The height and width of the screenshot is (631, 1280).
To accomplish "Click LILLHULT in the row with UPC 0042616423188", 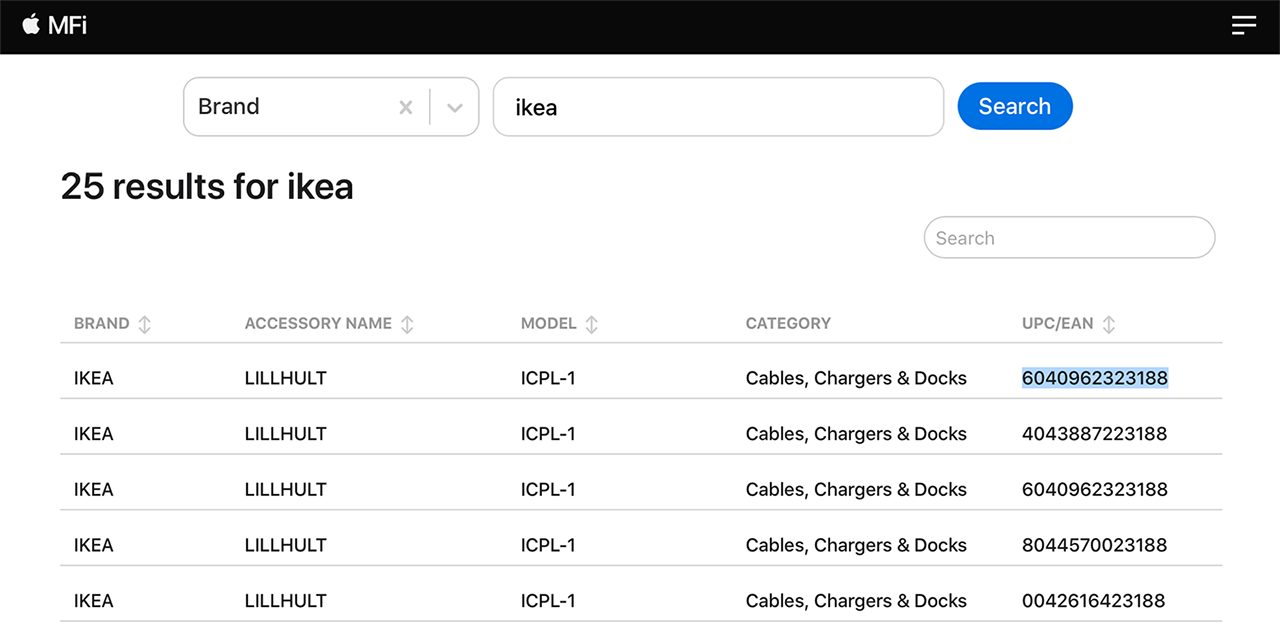I will 286,601.
